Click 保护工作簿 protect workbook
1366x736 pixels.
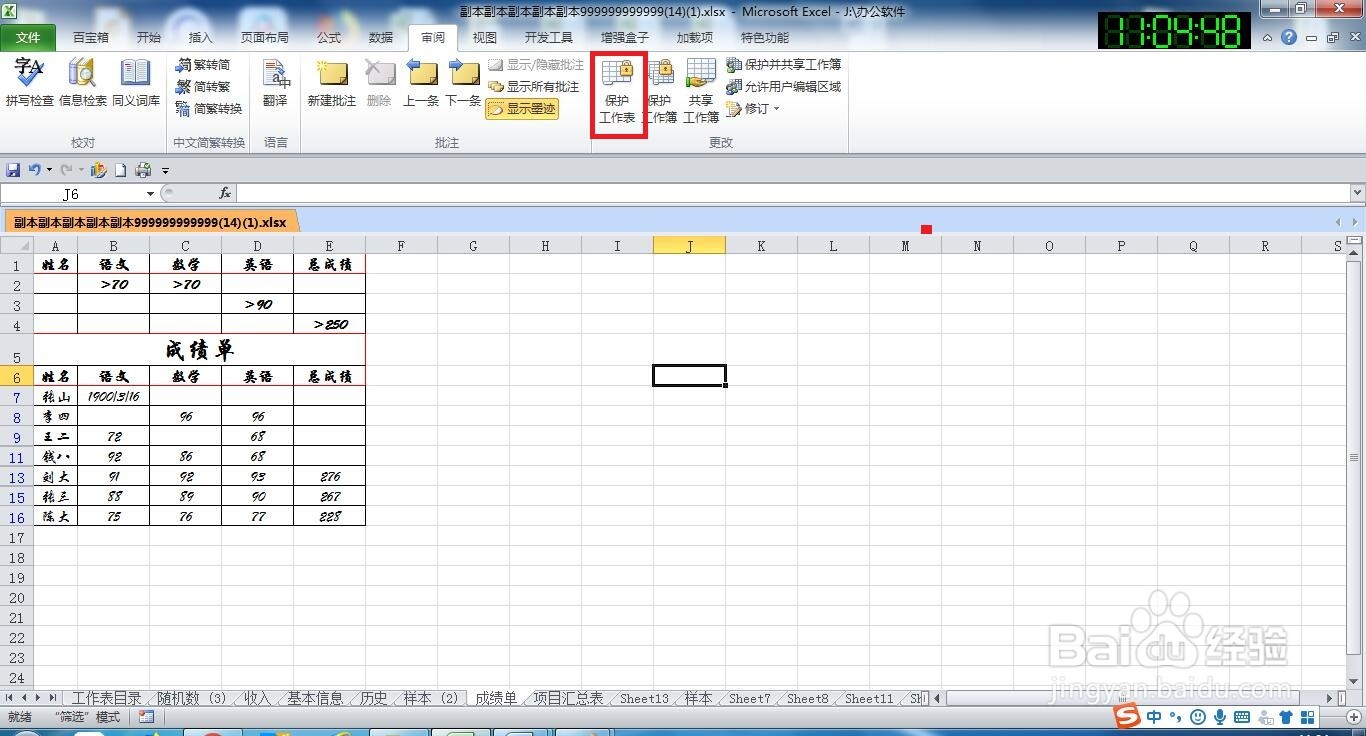click(x=660, y=91)
